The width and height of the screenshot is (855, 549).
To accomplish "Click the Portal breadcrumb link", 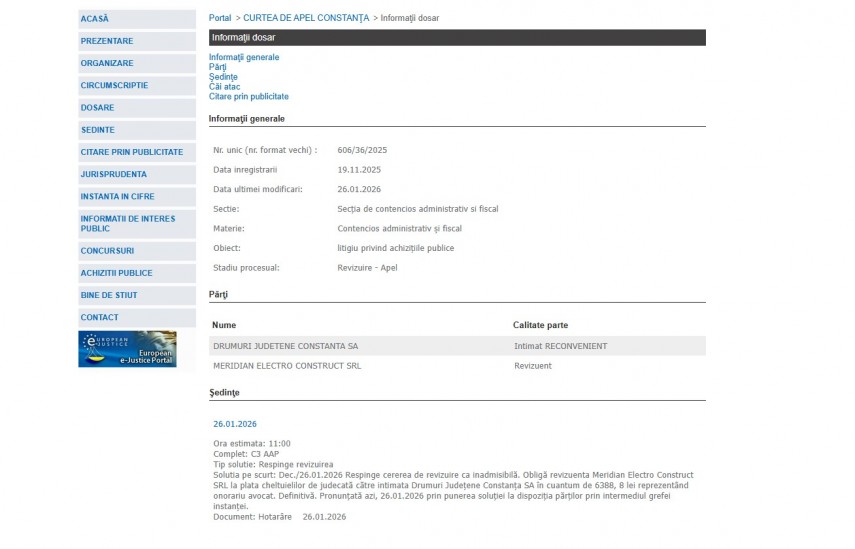I will (220, 18).
